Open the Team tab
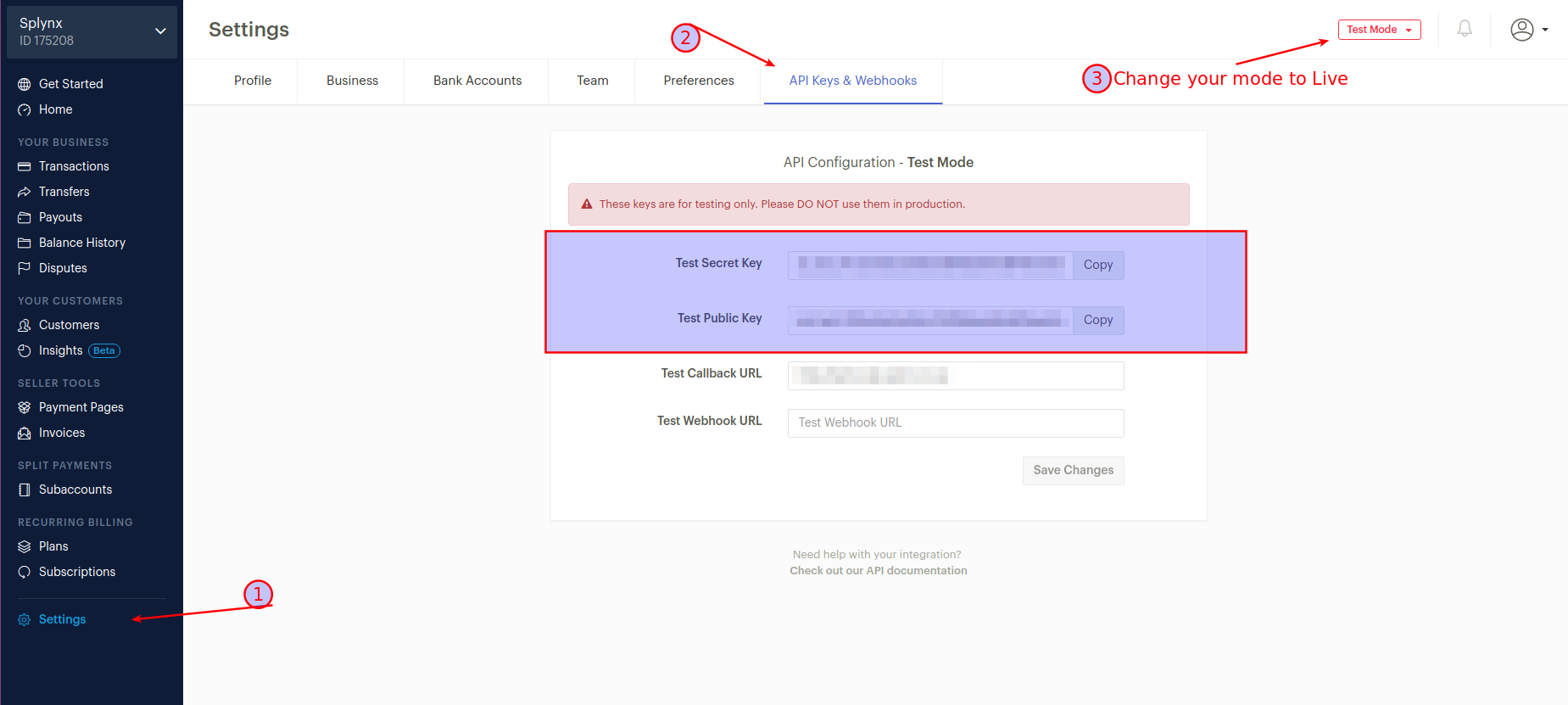 pyautogui.click(x=593, y=81)
